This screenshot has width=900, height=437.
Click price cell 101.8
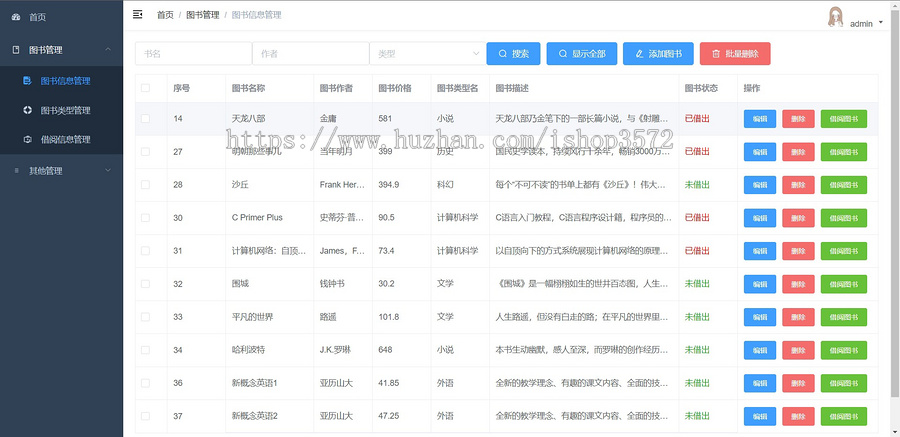389,317
